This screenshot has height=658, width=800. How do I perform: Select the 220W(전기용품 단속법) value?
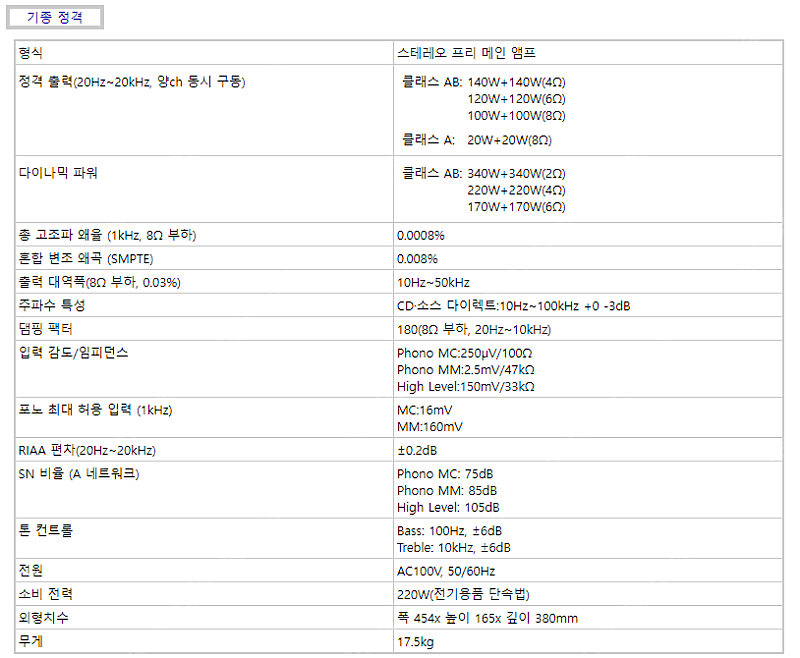[463, 594]
